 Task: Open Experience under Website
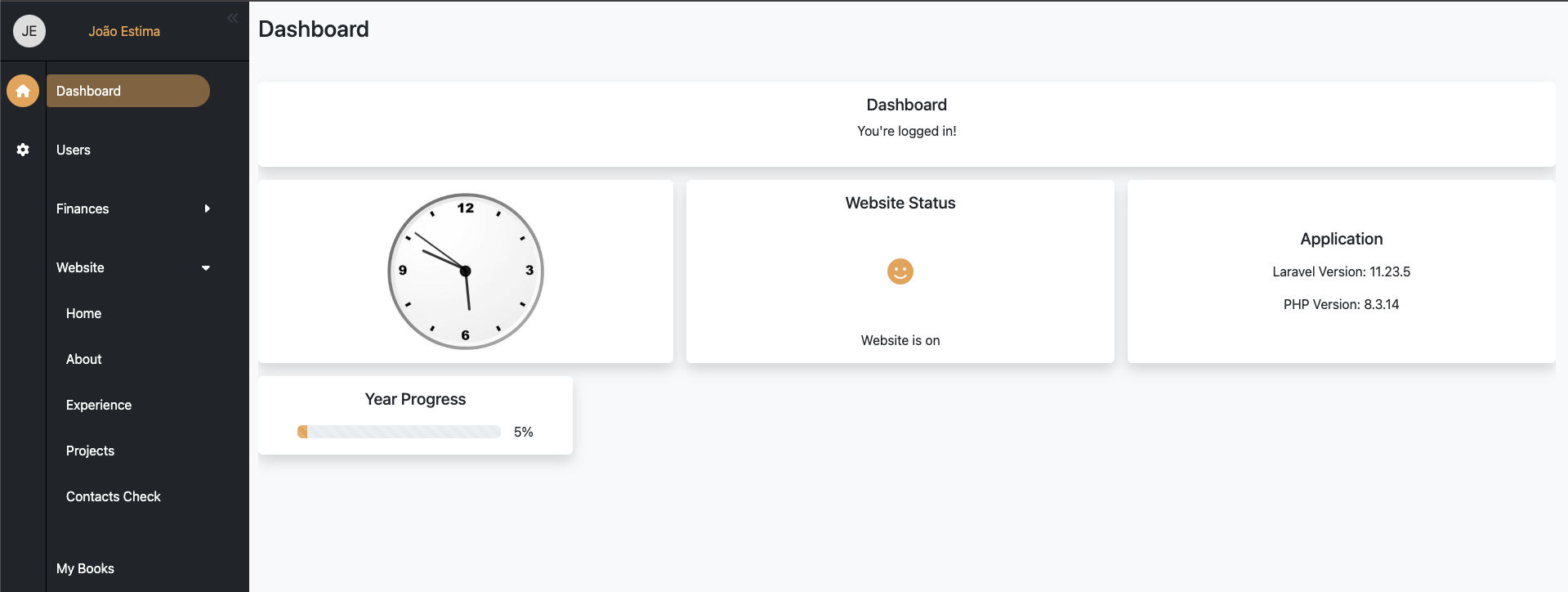point(99,405)
